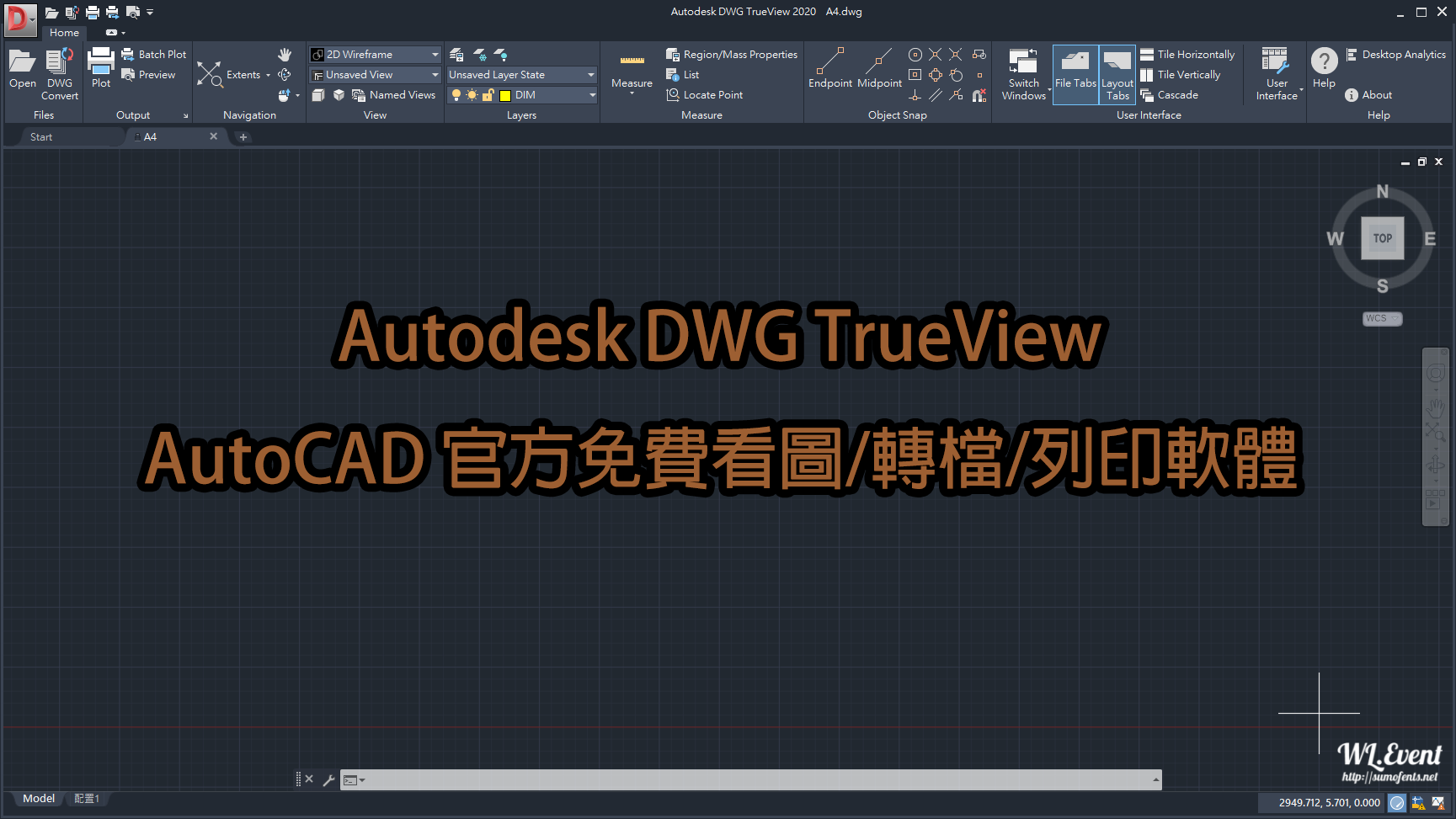The width and height of the screenshot is (1456, 819).
Task: Click Tile Vertically
Action: 1181,75
